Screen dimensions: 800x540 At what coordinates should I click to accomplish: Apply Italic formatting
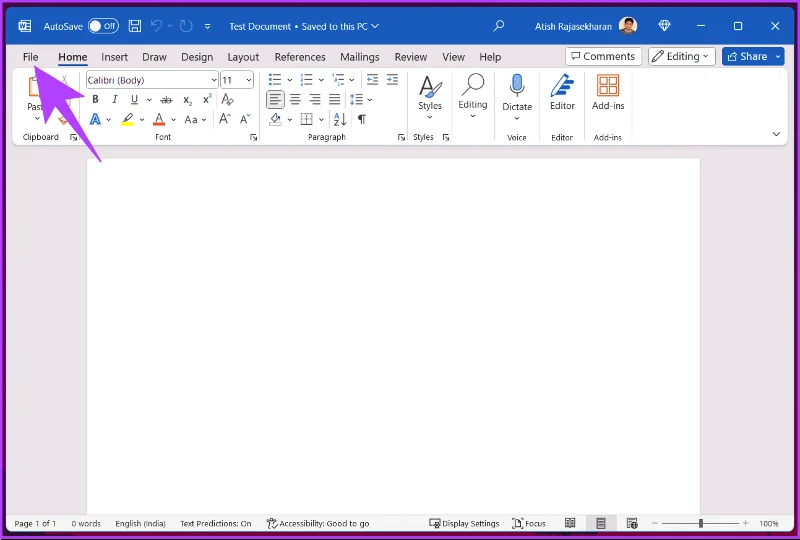click(115, 100)
